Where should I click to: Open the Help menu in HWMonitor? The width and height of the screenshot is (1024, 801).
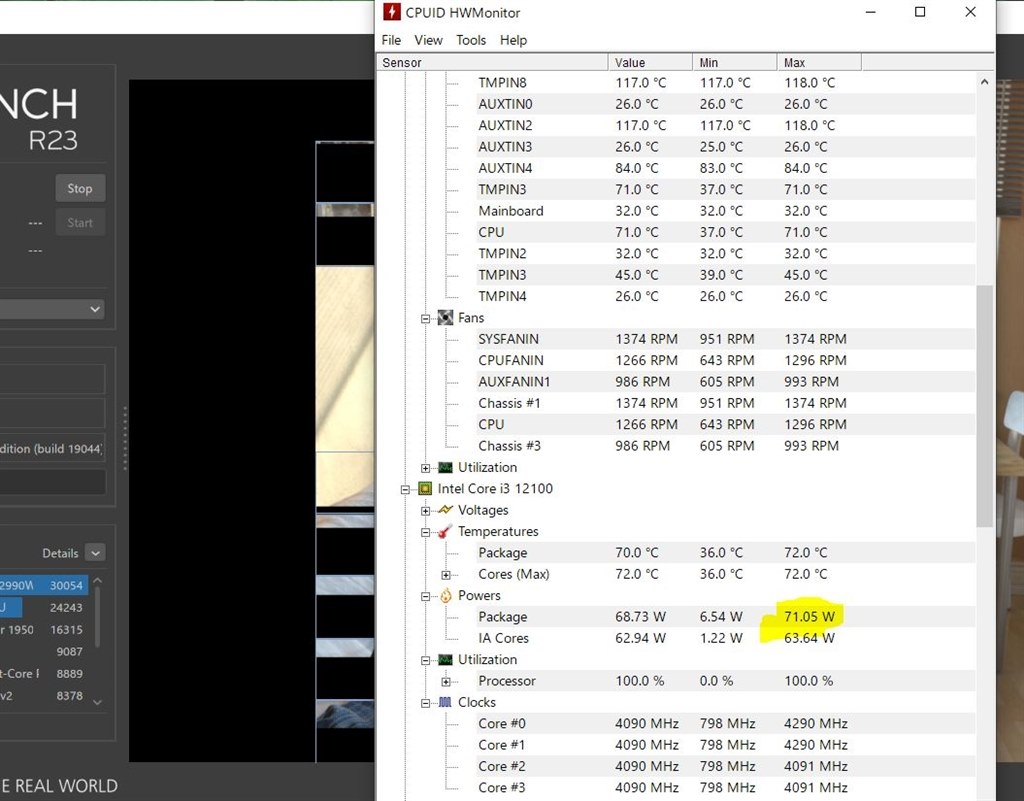click(x=513, y=40)
